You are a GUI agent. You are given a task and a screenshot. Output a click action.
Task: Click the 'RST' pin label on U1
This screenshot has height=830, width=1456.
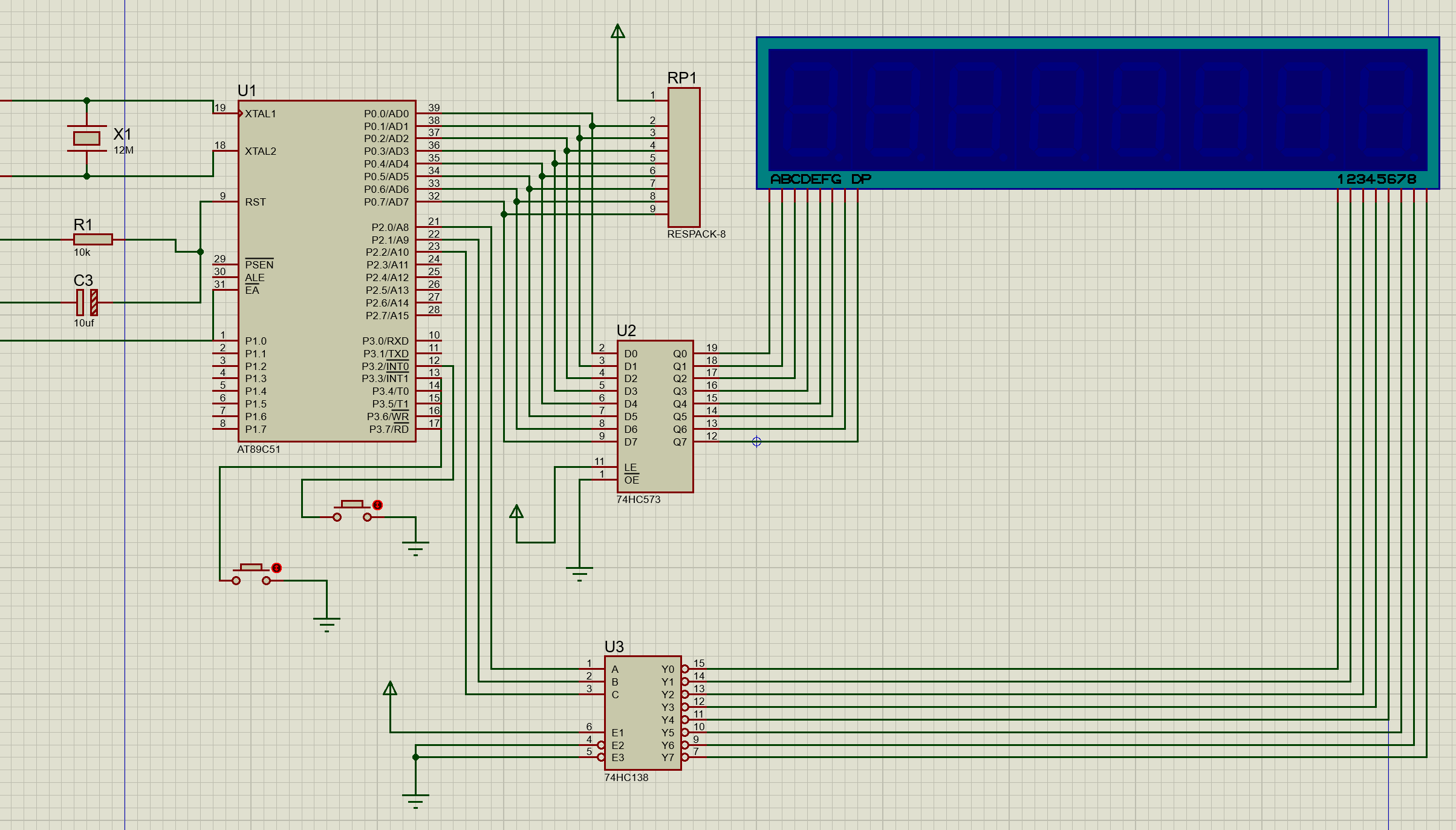point(256,202)
